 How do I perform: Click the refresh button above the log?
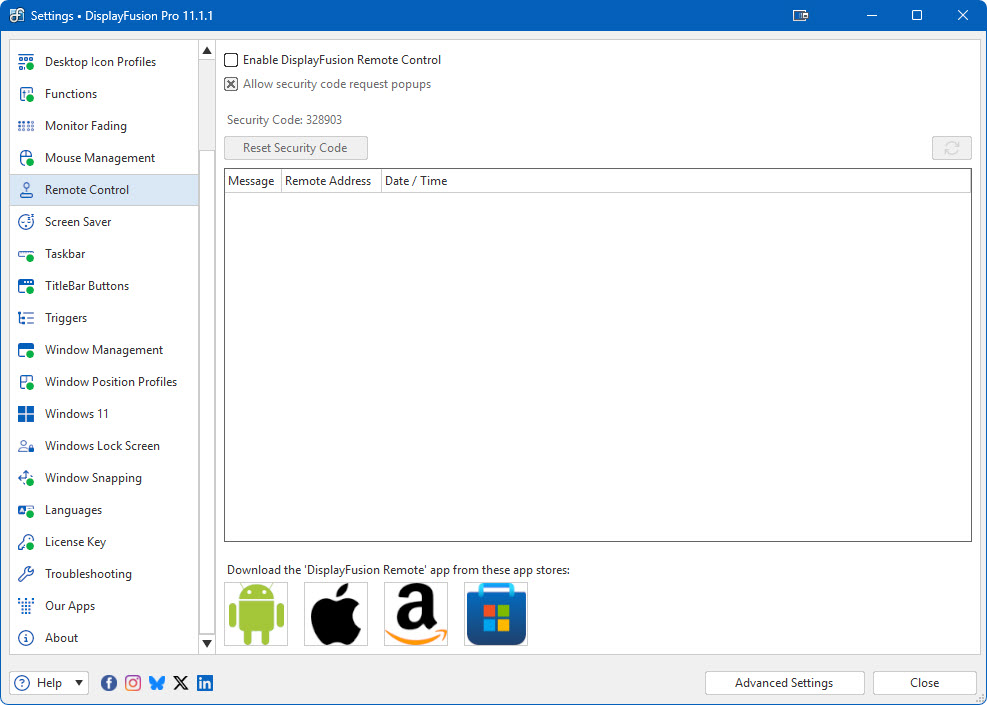click(x=951, y=148)
